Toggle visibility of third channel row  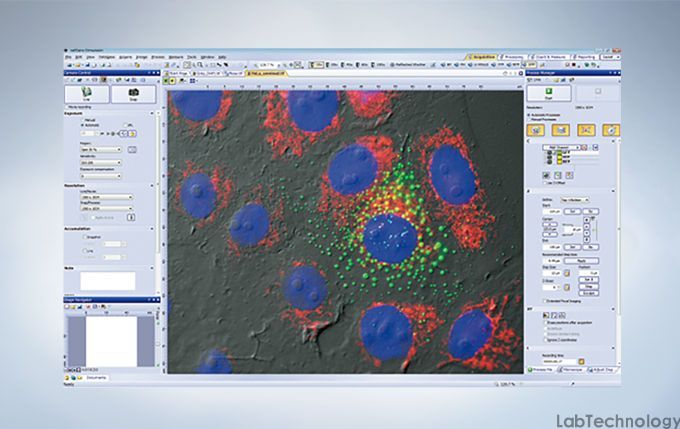point(550,162)
